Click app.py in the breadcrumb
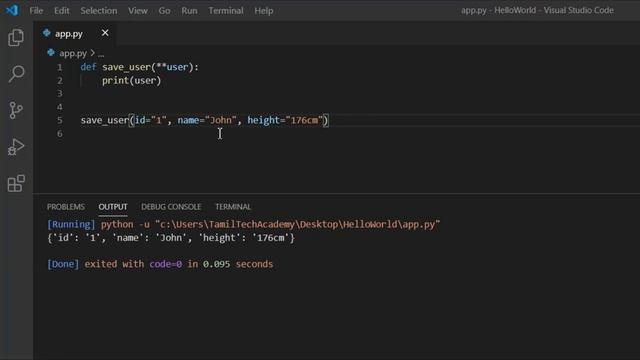The width and height of the screenshot is (640, 360). click(73, 53)
